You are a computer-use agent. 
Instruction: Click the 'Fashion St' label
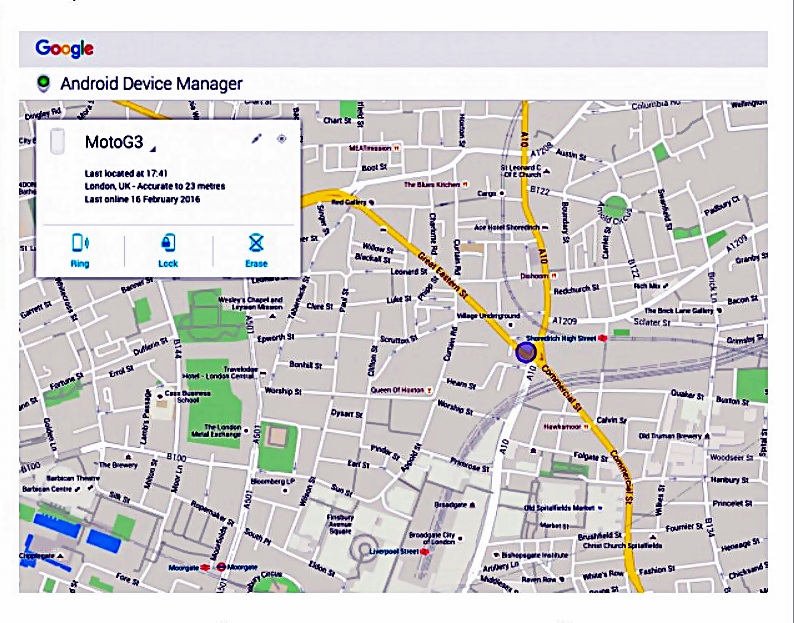[x=657, y=571]
